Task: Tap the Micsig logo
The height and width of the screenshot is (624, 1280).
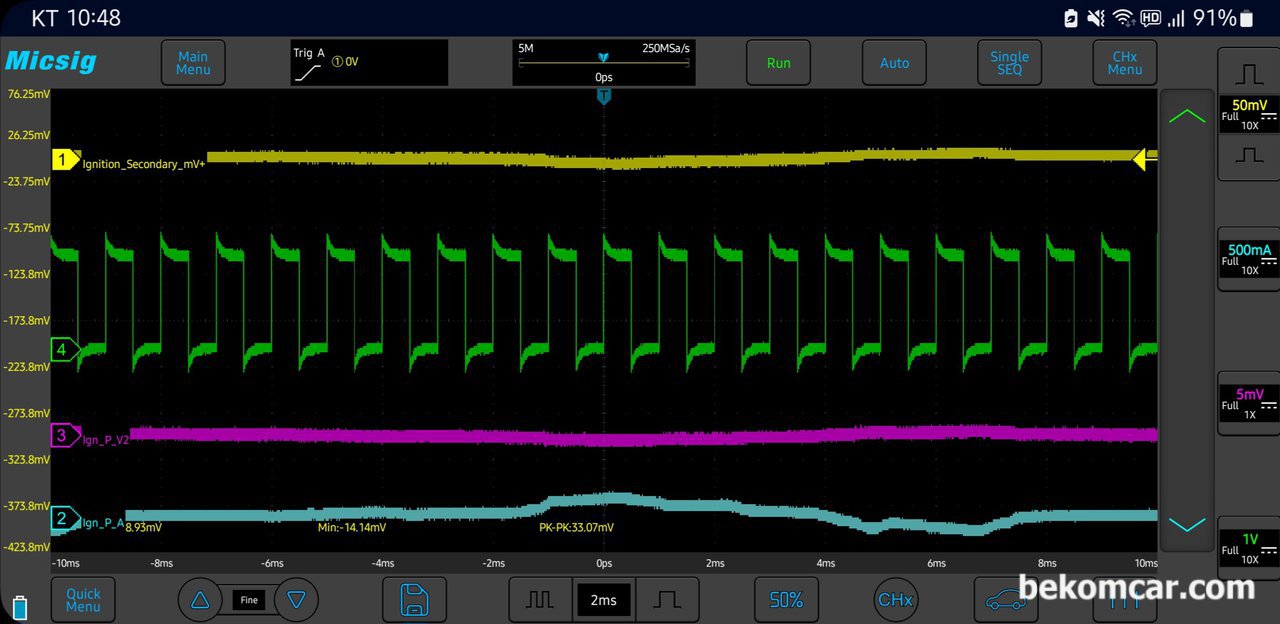Action: (x=51, y=61)
